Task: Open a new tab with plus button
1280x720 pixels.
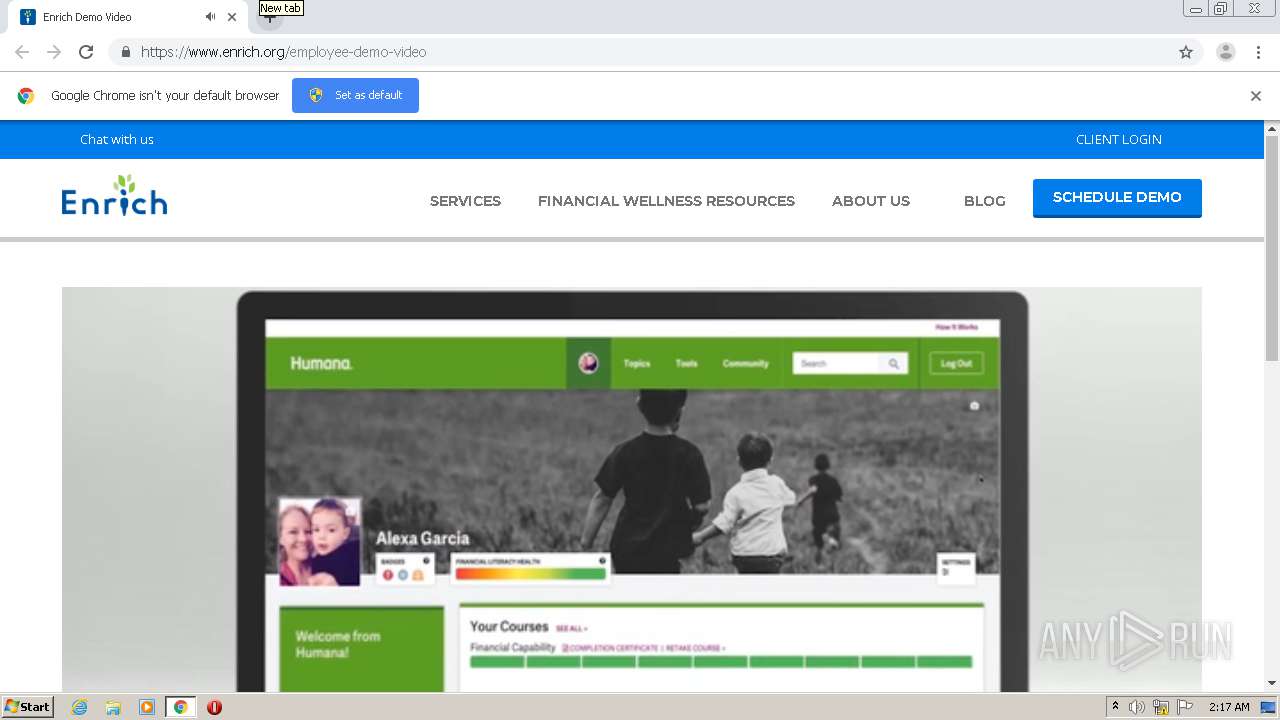Action: pos(269,17)
